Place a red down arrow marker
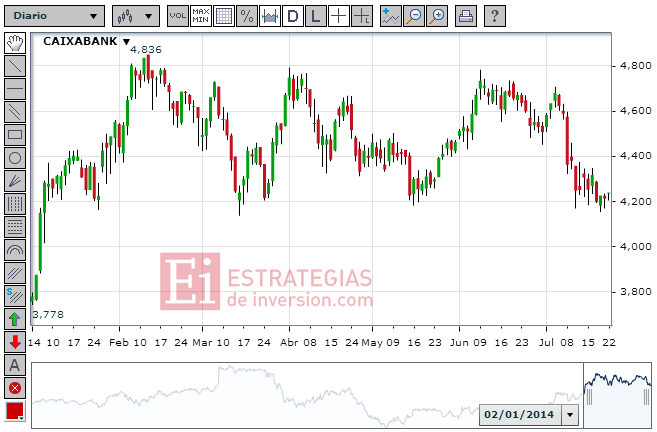 15,342
